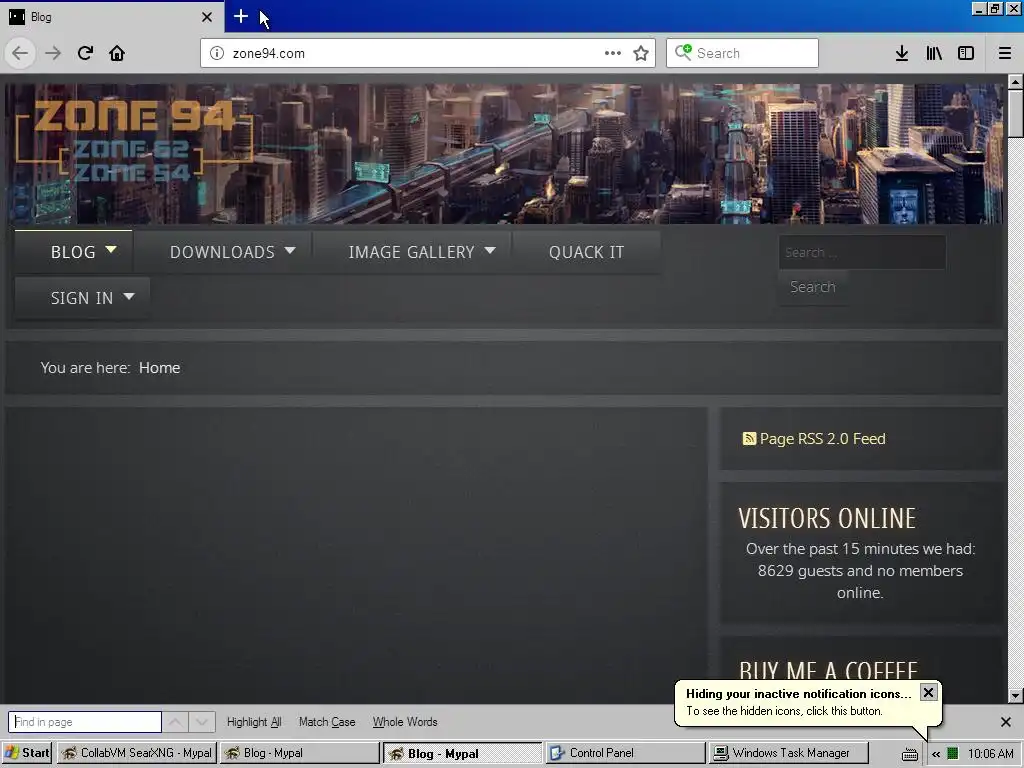Open the BLOG navigation item
This screenshot has height=768, width=1024.
click(x=73, y=252)
